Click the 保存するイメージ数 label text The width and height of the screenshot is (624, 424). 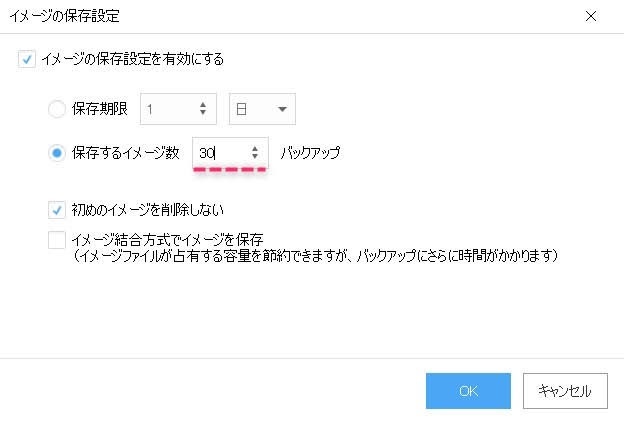125,153
